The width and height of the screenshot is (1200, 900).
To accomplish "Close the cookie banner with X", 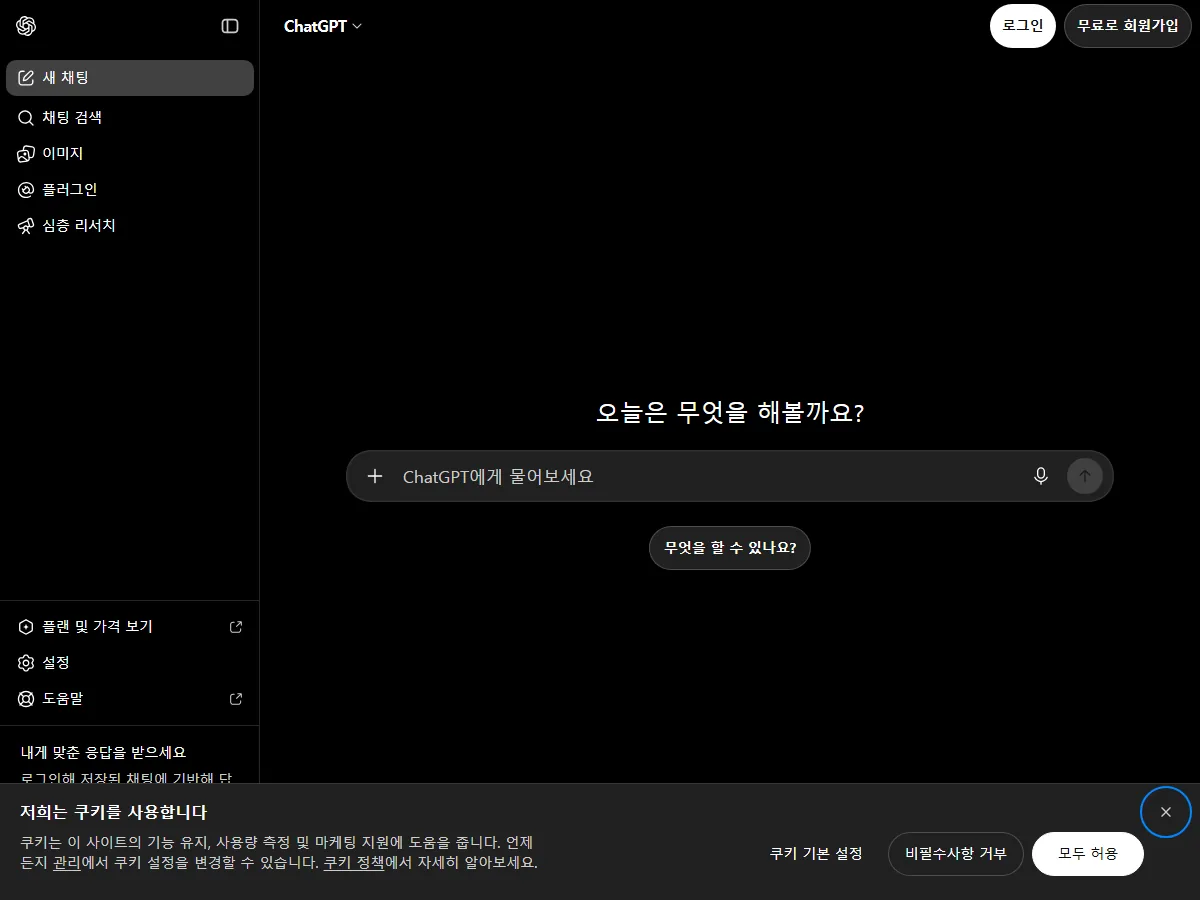I will (x=1166, y=812).
